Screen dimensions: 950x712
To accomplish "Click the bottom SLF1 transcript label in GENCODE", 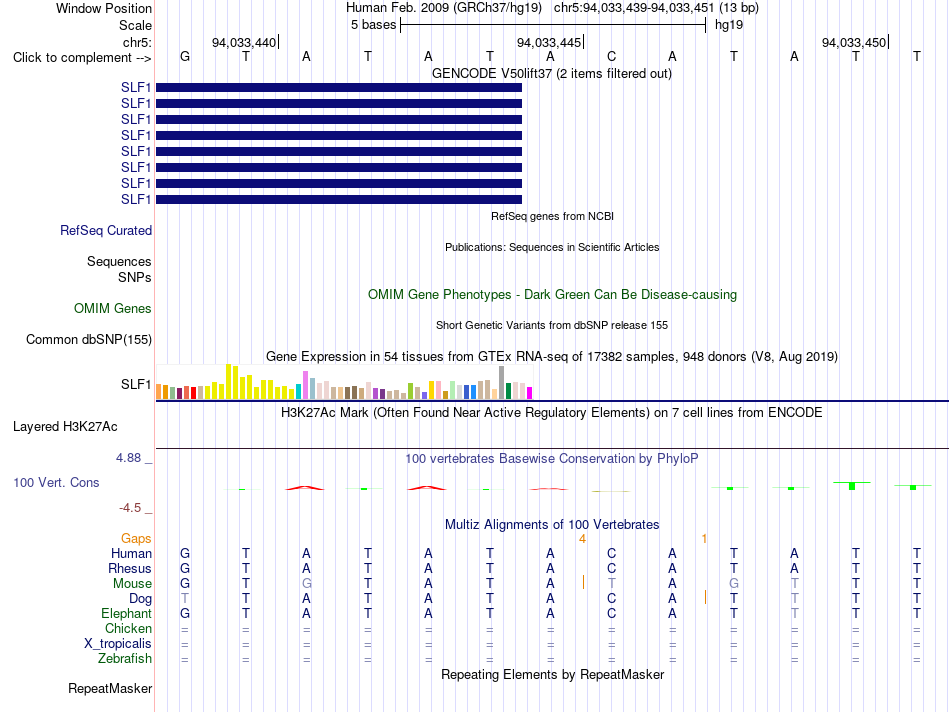I will (136, 199).
